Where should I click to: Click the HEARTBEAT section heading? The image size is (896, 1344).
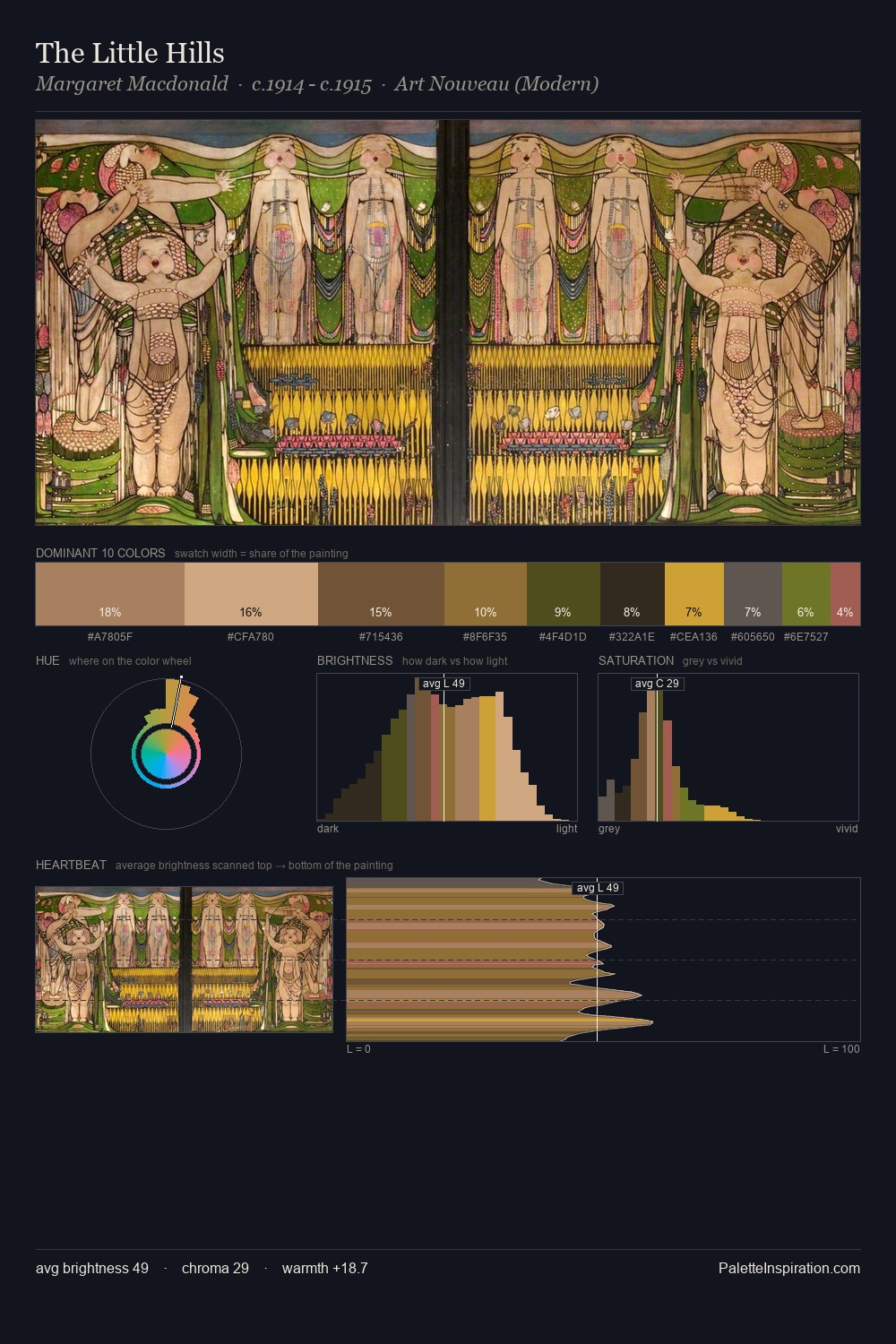(x=71, y=865)
